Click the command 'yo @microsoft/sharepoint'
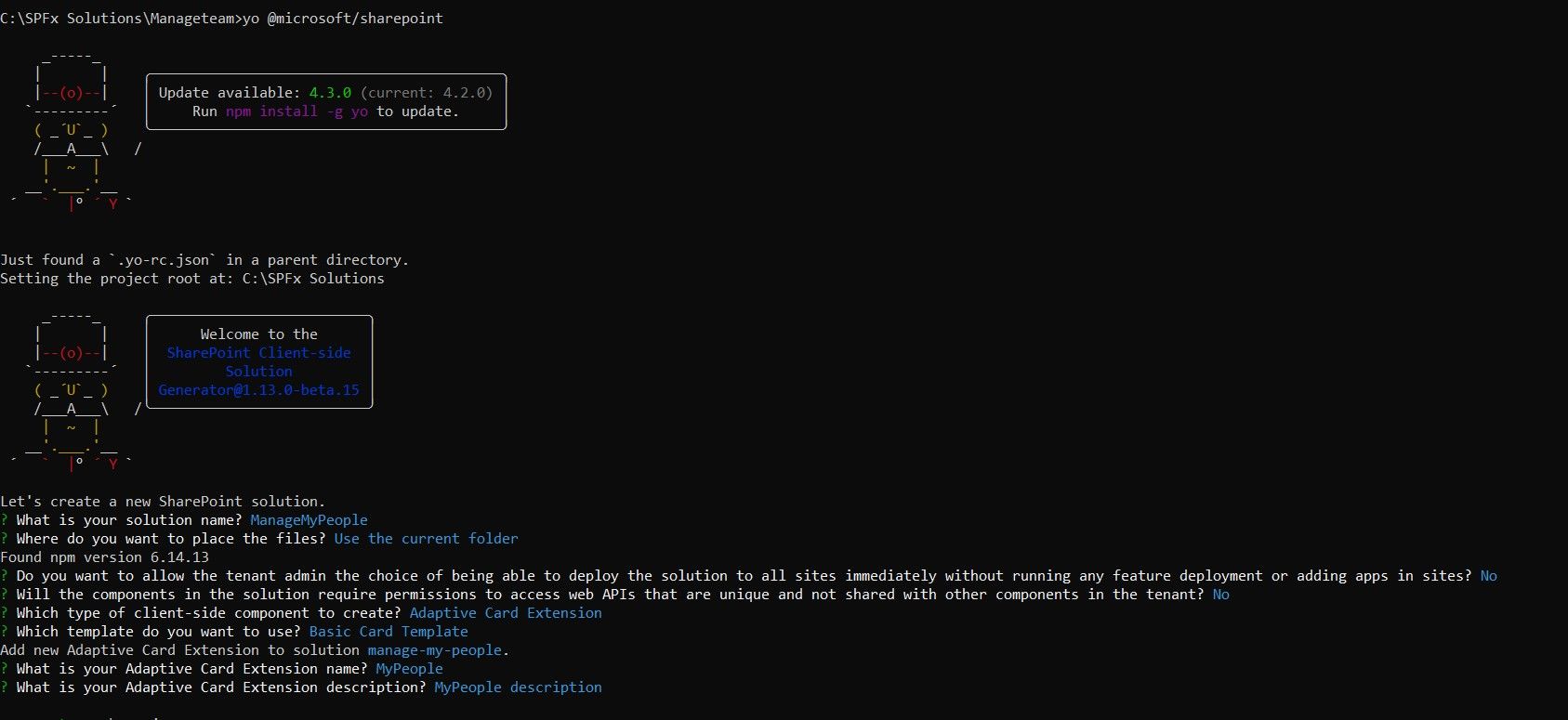The height and width of the screenshot is (720, 1568). 343,19
